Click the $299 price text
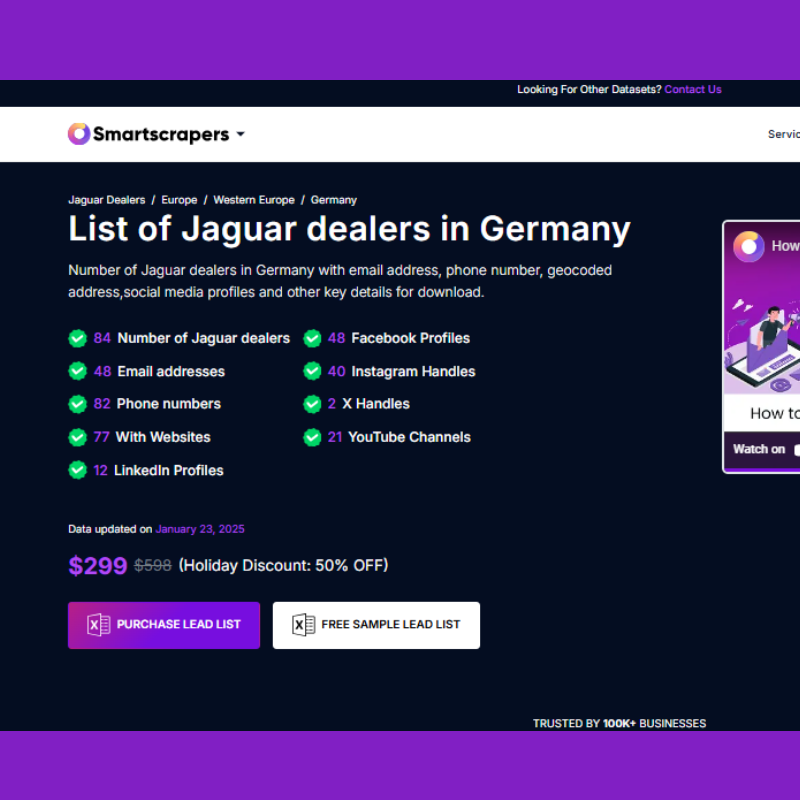The height and width of the screenshot is (800, 800). pyautogui.click(x=97, y=565)
